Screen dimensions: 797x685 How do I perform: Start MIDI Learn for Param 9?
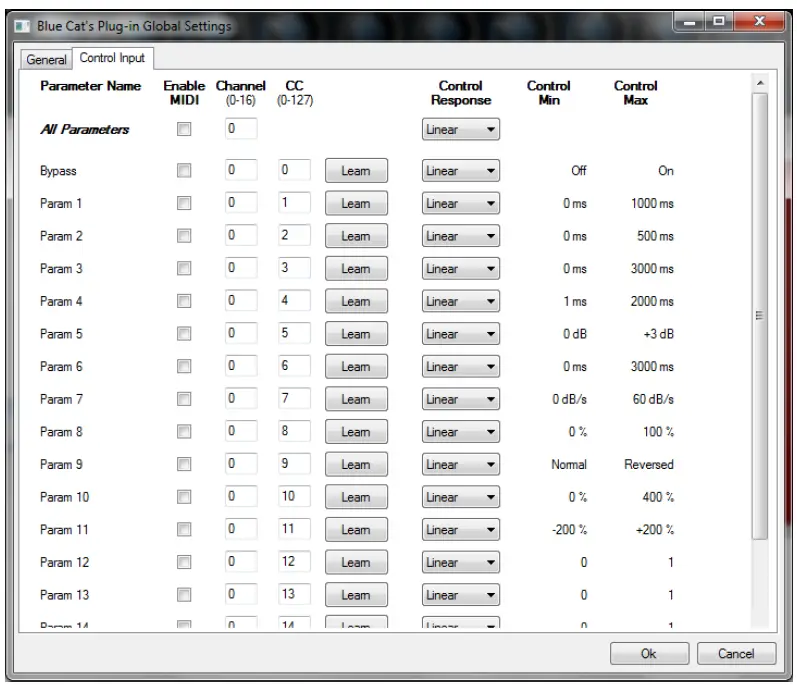(356, 464)
